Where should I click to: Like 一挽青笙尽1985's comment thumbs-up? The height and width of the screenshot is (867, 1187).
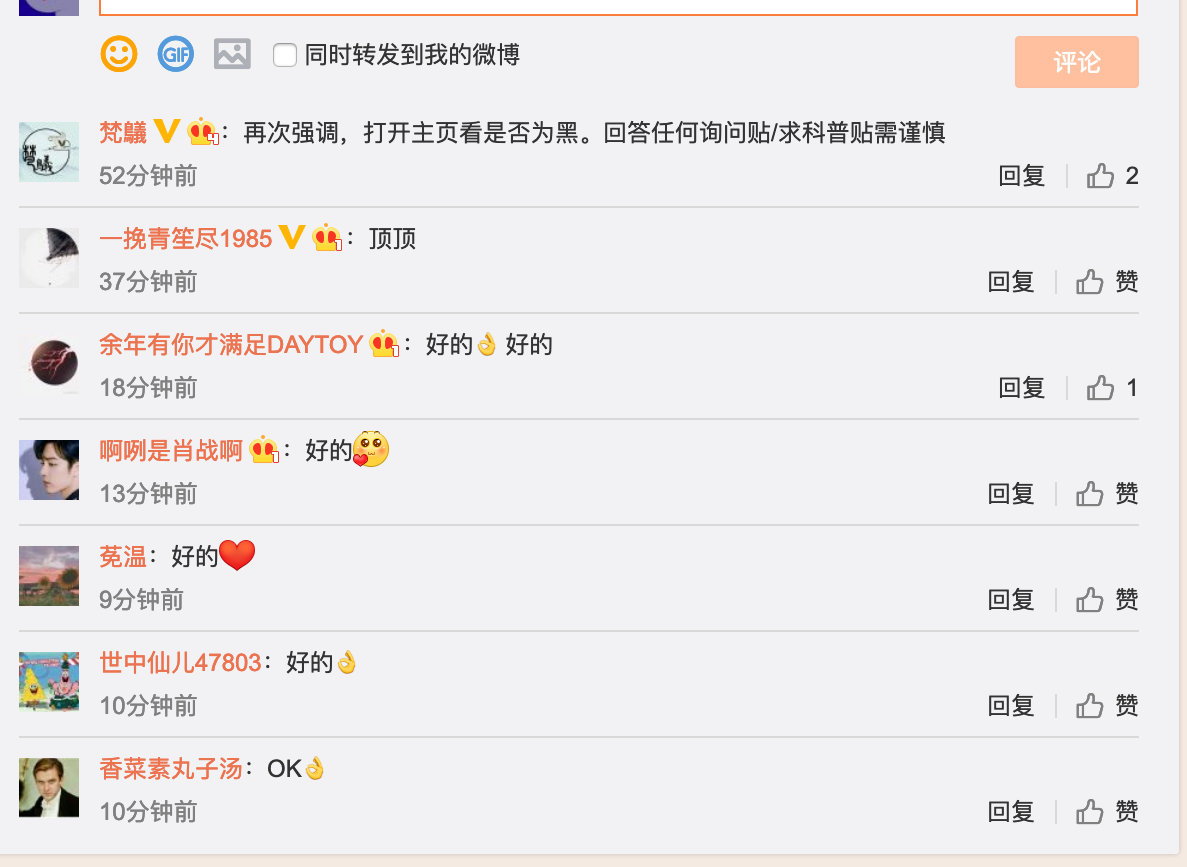1089,282
